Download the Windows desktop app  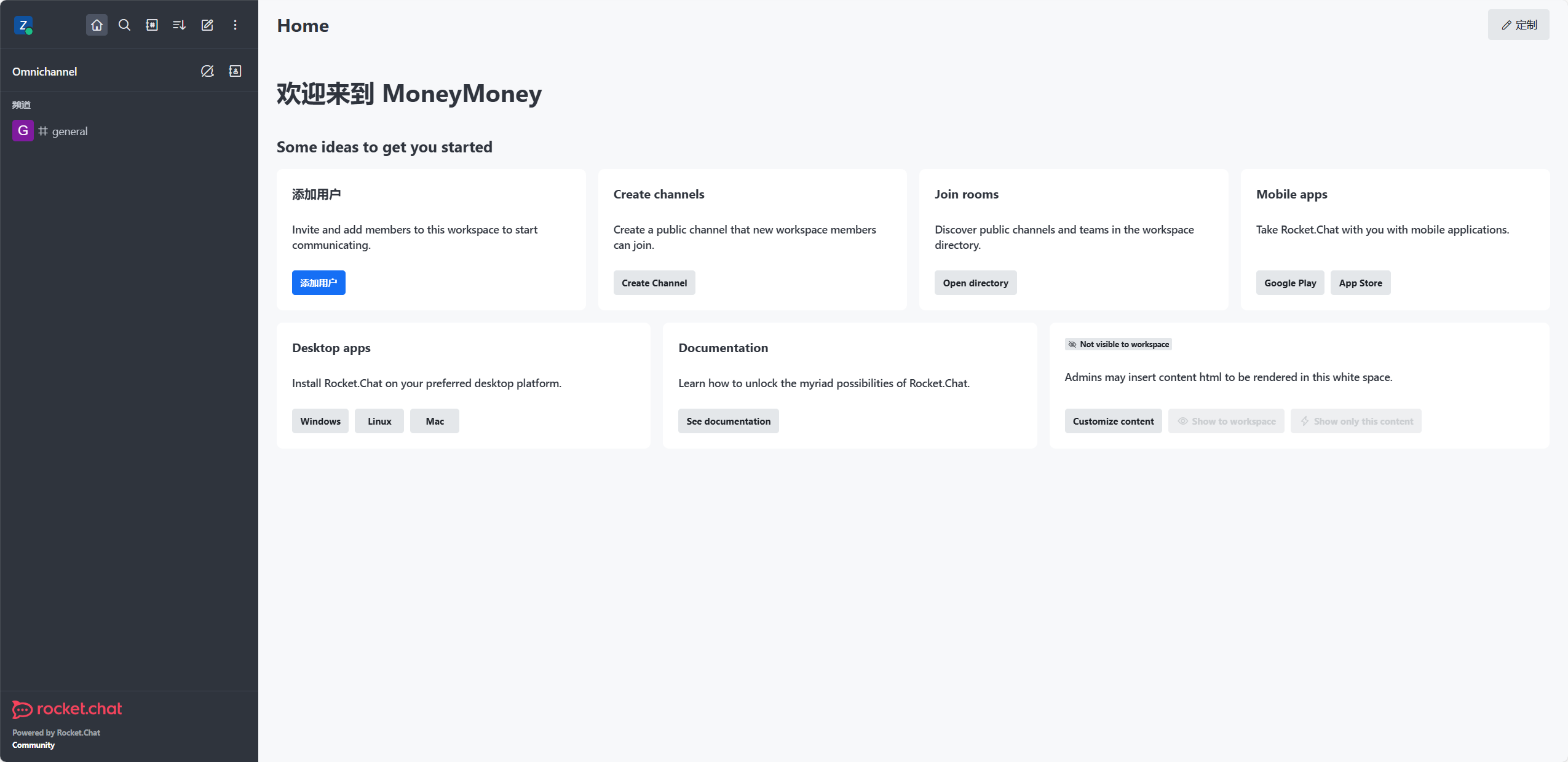[x=320, y=421]
